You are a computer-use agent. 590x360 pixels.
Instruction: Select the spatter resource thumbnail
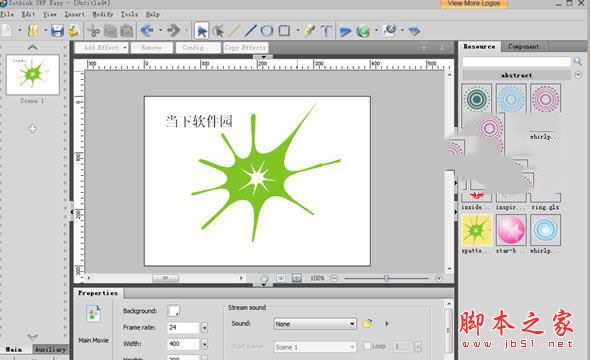(476, 230)
